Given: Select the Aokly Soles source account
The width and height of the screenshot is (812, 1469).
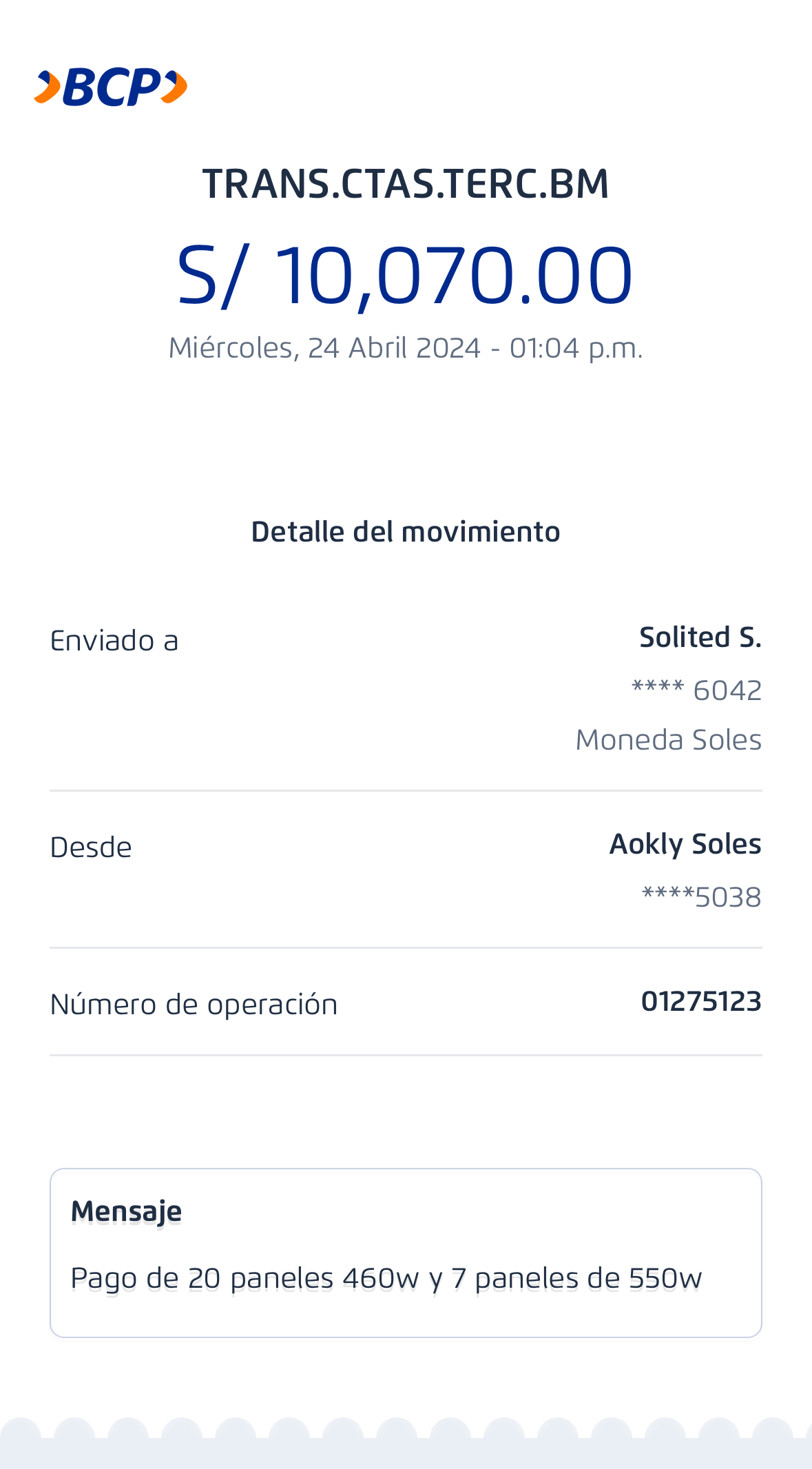Looking at the screenshot, I should pyautogui.click(x=685, y=844).
